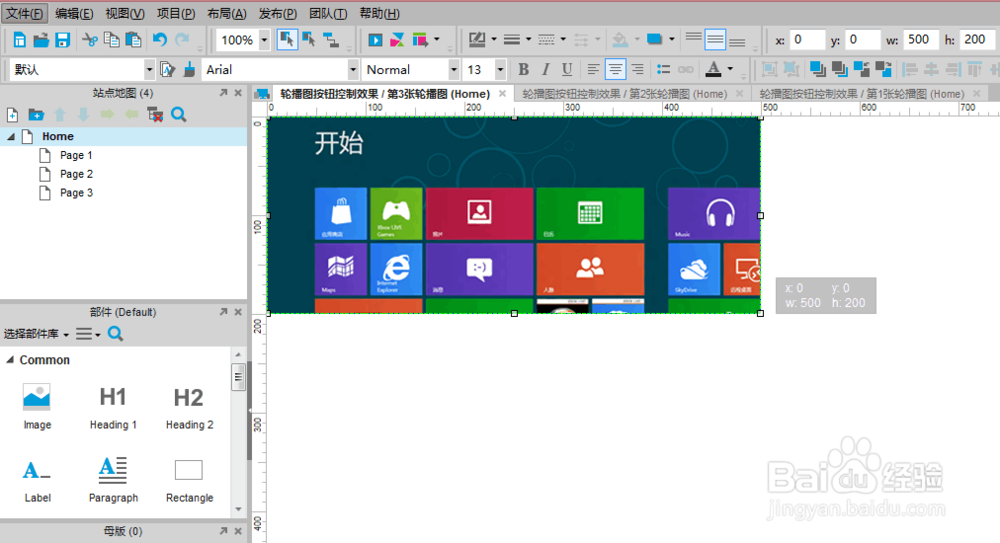Open the 默认 widget style dropdown
The width and height of the screenshot is (1000, 543).
pos(149,70)
